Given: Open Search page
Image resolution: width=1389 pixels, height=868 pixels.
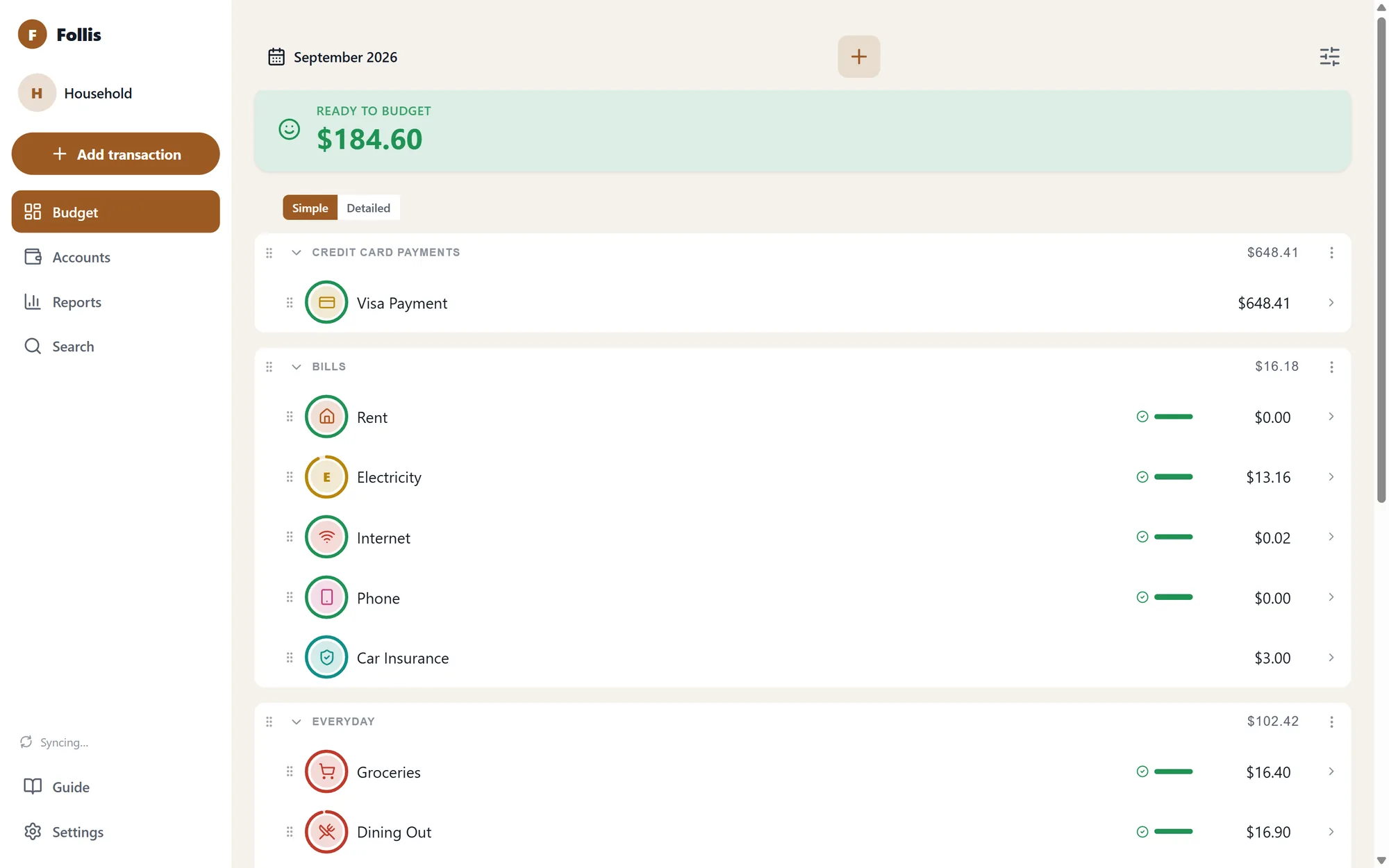Looking at the screenshot, I should (x=115, y=347).
